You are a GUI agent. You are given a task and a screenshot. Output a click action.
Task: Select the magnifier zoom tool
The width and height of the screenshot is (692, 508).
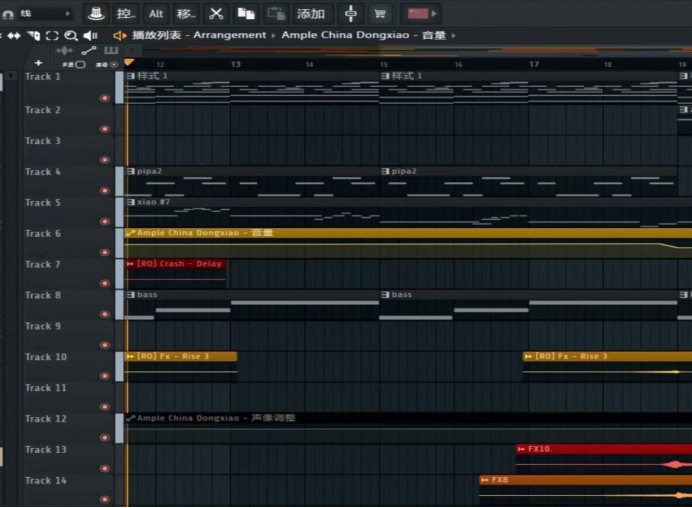pyautogui.click(x=71, y=36)
